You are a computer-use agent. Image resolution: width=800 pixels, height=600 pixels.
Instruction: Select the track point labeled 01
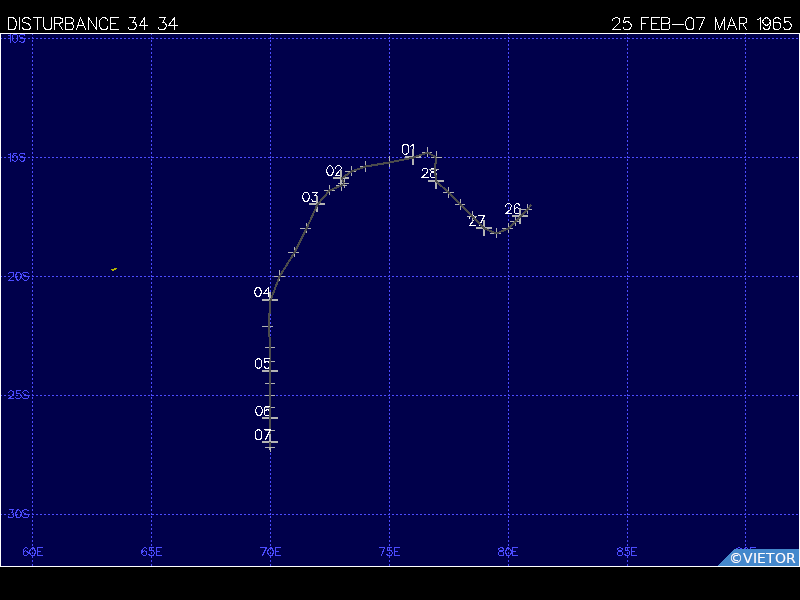coord(412,158)
